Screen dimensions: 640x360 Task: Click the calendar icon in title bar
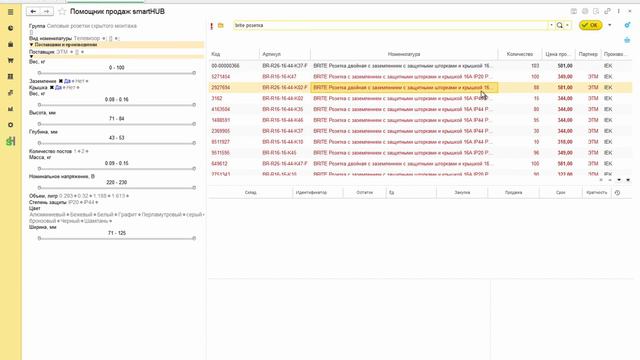coord(573,11)
